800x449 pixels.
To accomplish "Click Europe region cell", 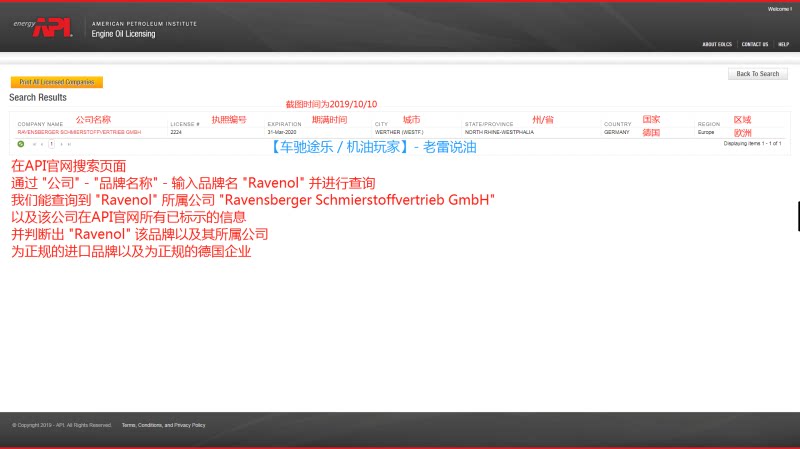I will pyautogui.click(x=706, y=132).
